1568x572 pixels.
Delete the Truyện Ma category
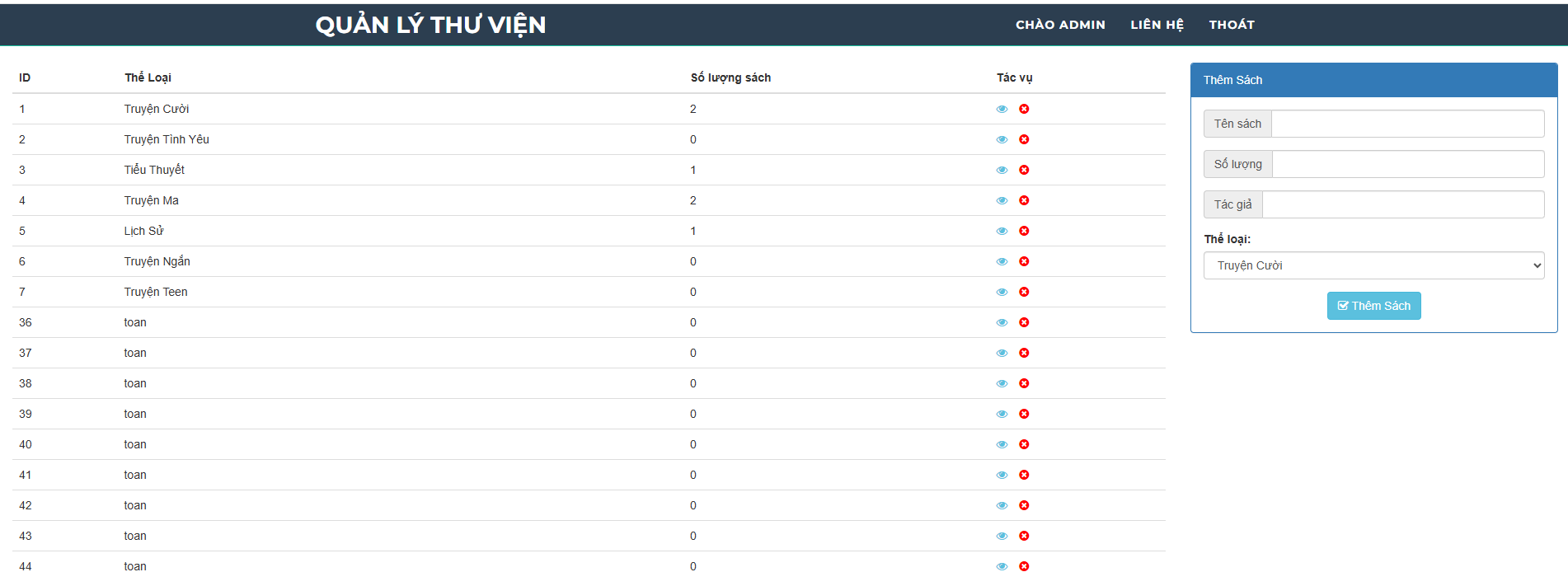[1024, 200]
